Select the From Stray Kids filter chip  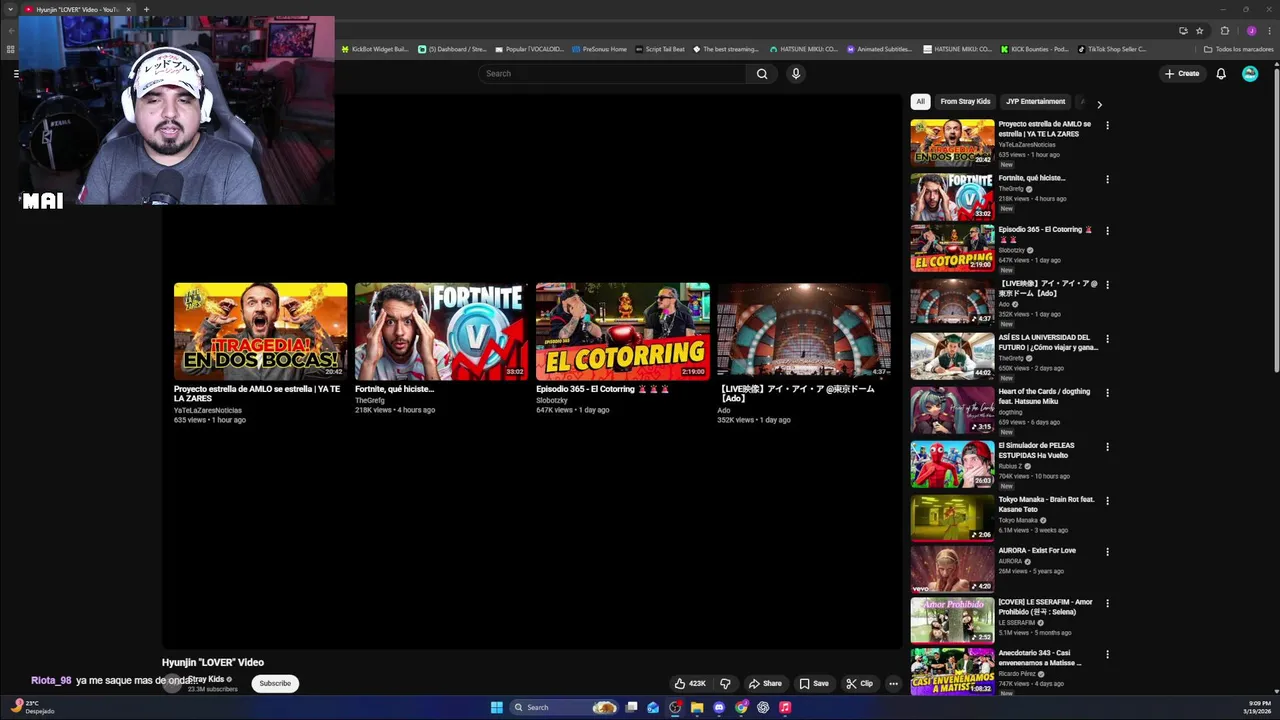click(965, 101)
